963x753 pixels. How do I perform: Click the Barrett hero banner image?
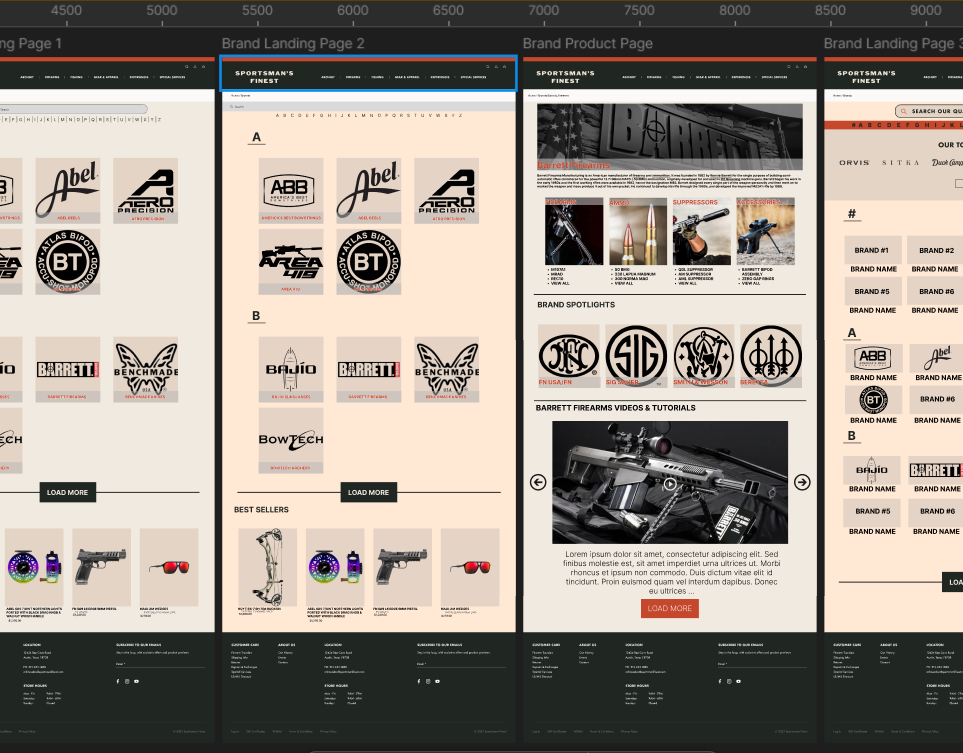pyautogui.click(x=669, y=136)
